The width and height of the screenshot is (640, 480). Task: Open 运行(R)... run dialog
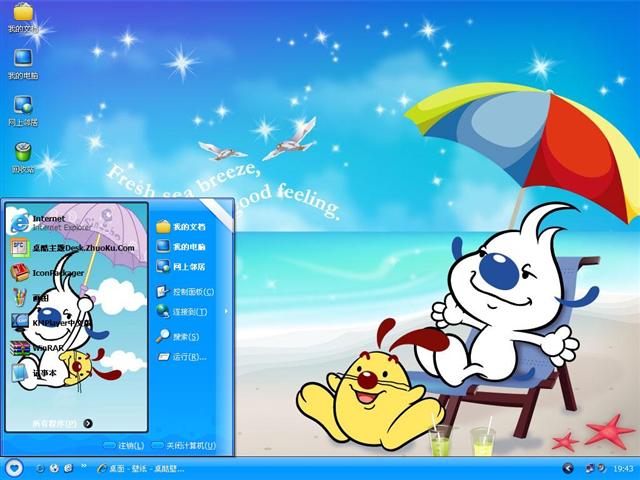tap(182, 357)
